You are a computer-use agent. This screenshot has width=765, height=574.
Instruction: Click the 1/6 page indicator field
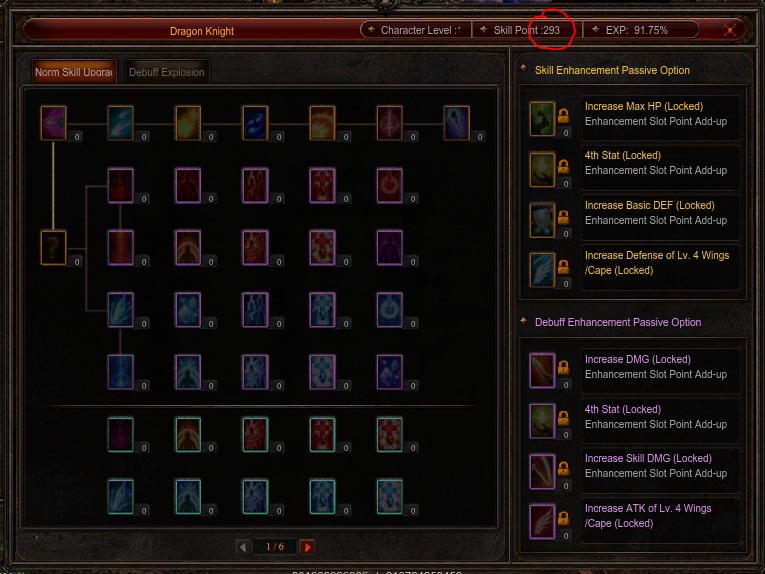point(275,547)
